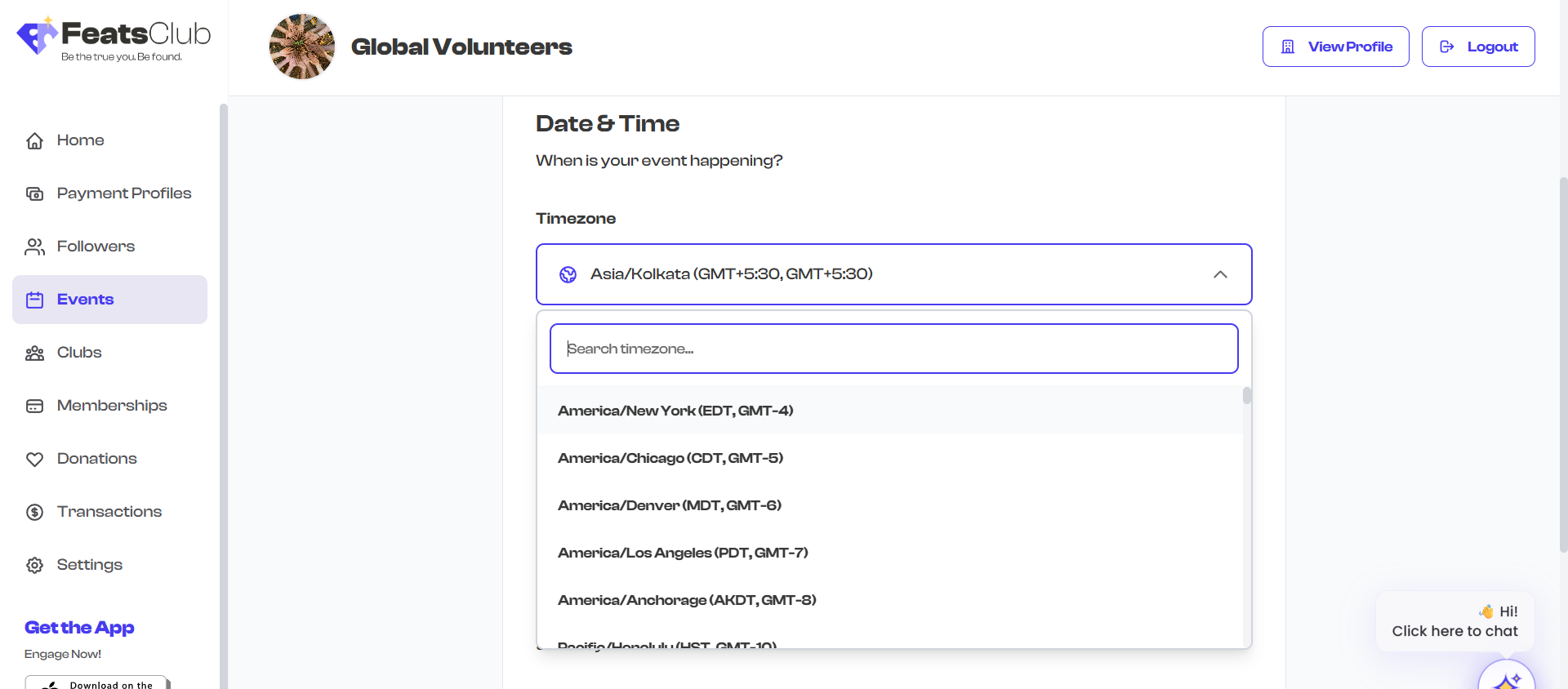Screen dimensions: 1568x689
Task: Click the Clubs group icon
Action: 34,353
